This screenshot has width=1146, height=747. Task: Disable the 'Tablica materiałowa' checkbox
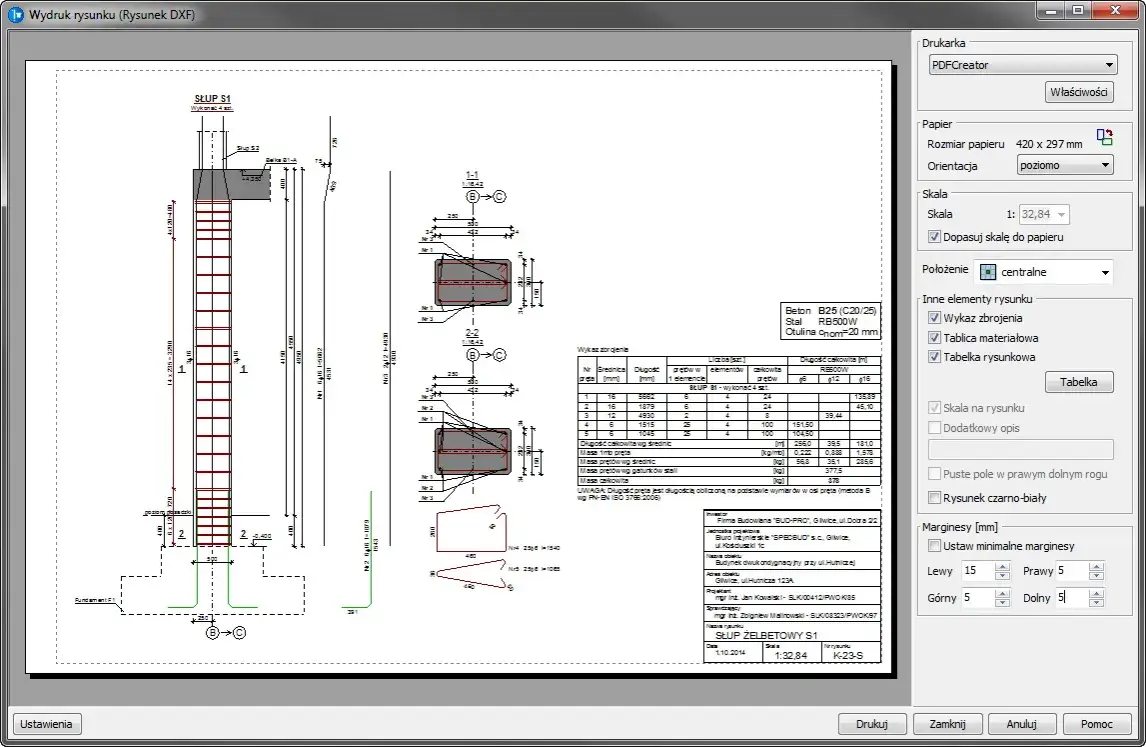pos(934,338)
